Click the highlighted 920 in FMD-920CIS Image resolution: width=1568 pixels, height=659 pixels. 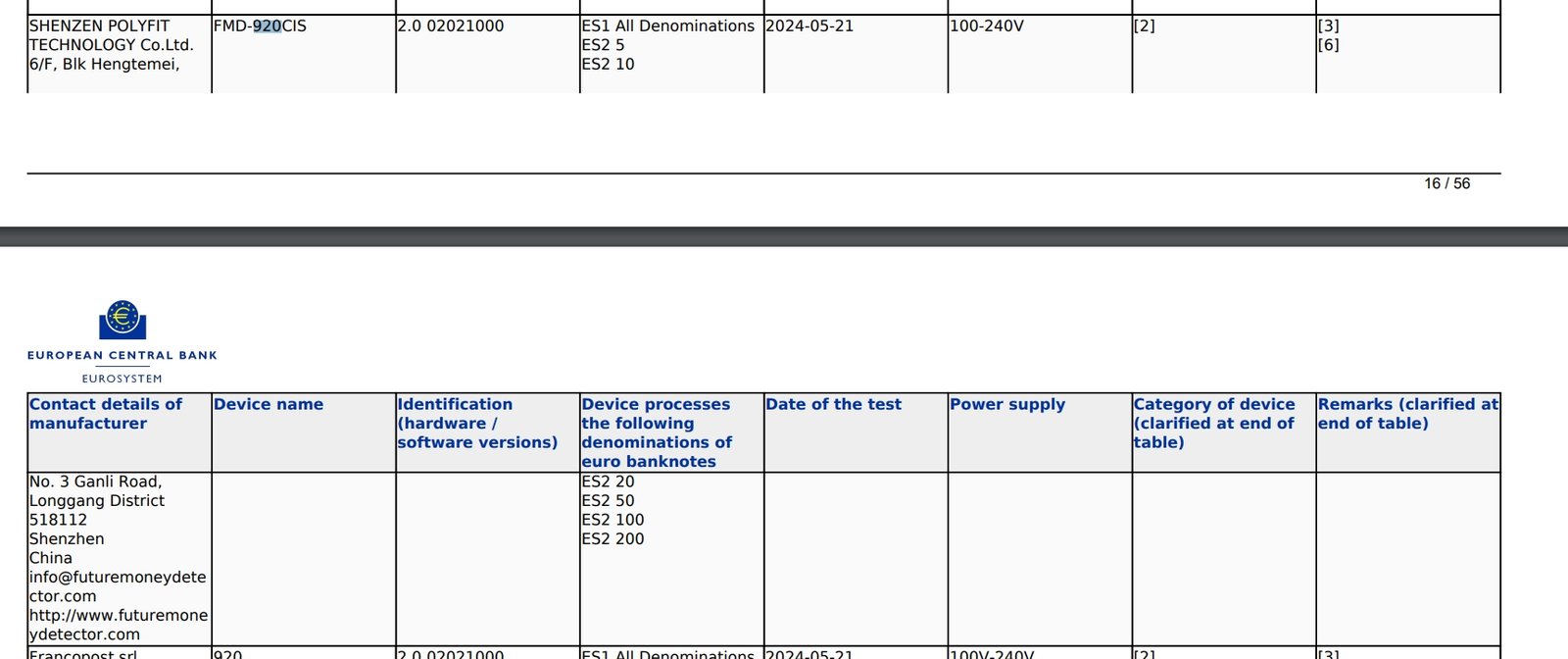click(268, 26)
